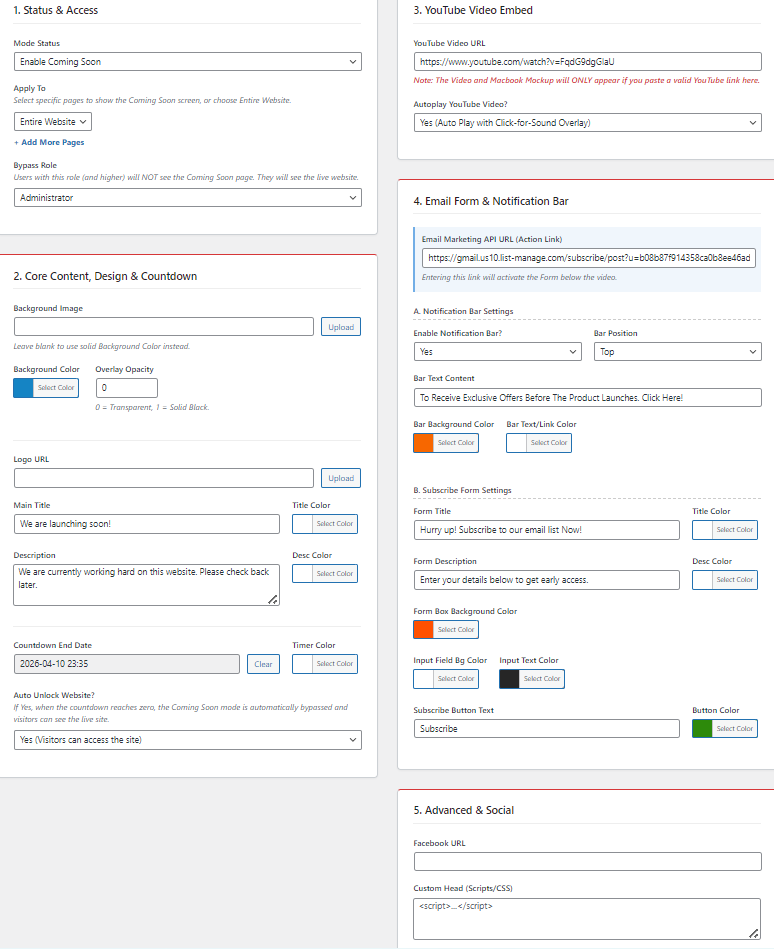
Task: Open the Main Title Color picker
Action: click(325, 524)
